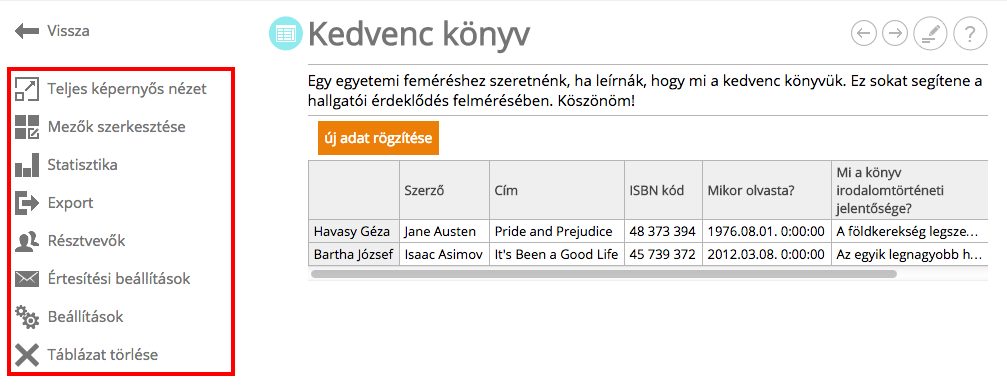The height and width of the screenshot is (385, 1007).
Task: Select the Havasy Géza row header
Action: tap(354, 231)
